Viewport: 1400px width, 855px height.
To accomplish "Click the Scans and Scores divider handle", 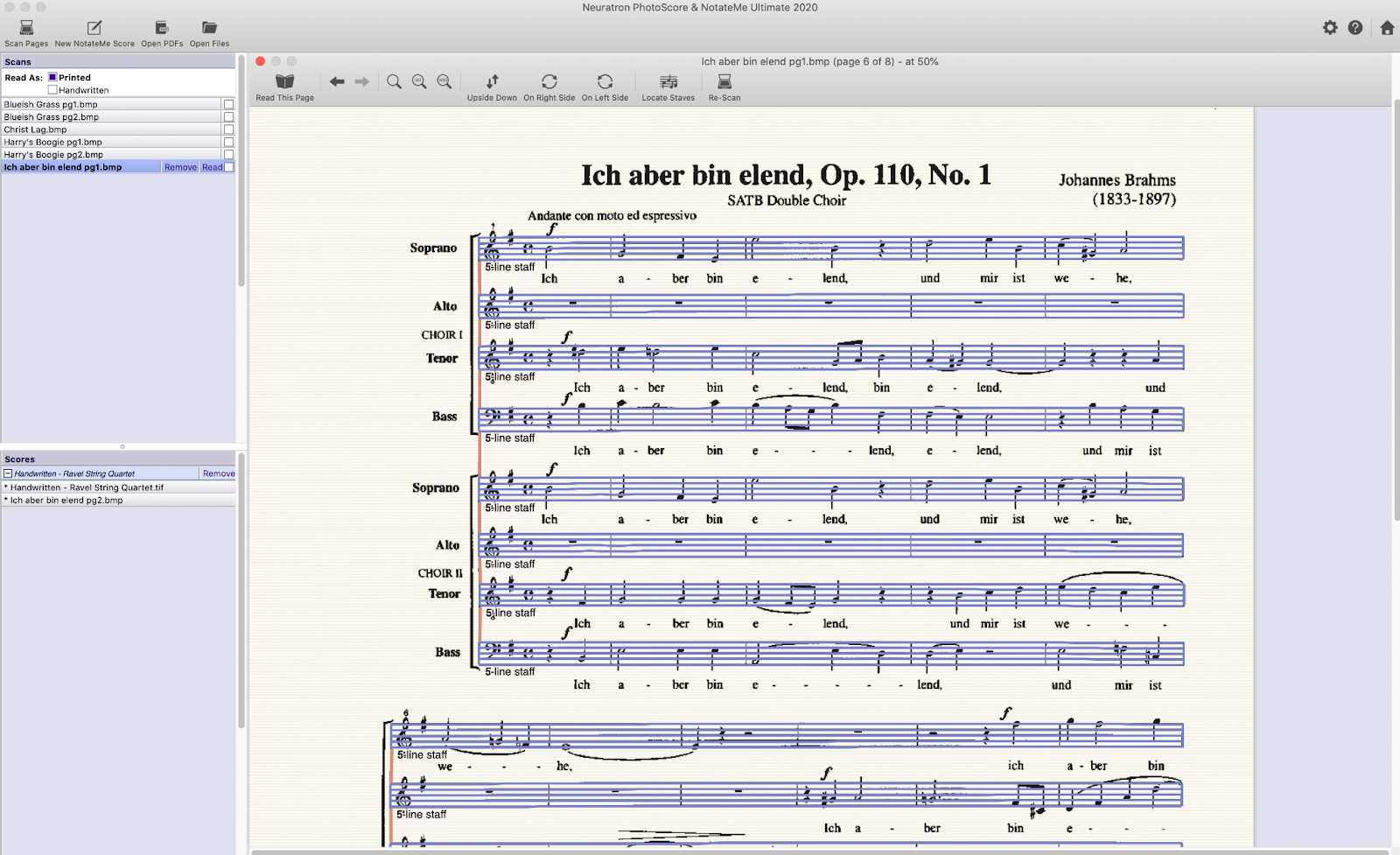I will point(122,446).
